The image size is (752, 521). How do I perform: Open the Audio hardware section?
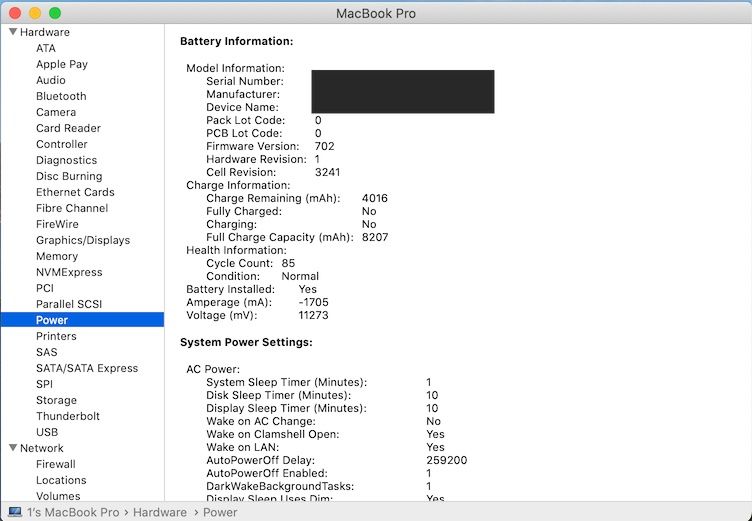click(x=51, y=80)
